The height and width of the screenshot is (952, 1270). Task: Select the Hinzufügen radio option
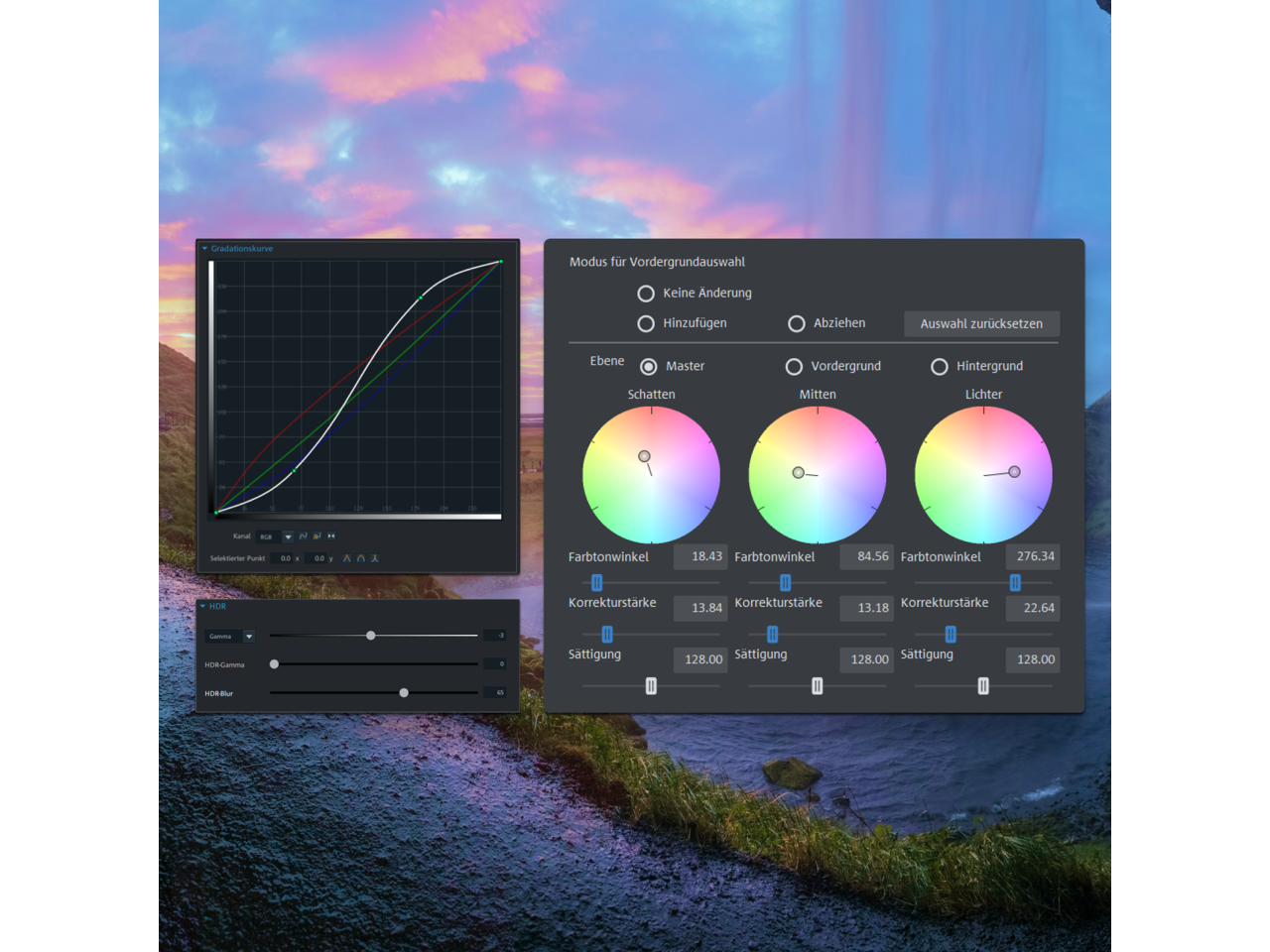(646, 324)
